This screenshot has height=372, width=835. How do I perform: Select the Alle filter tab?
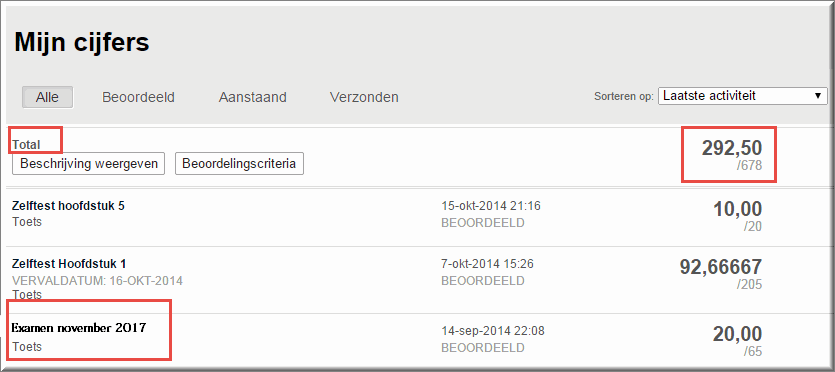(47, 97)
